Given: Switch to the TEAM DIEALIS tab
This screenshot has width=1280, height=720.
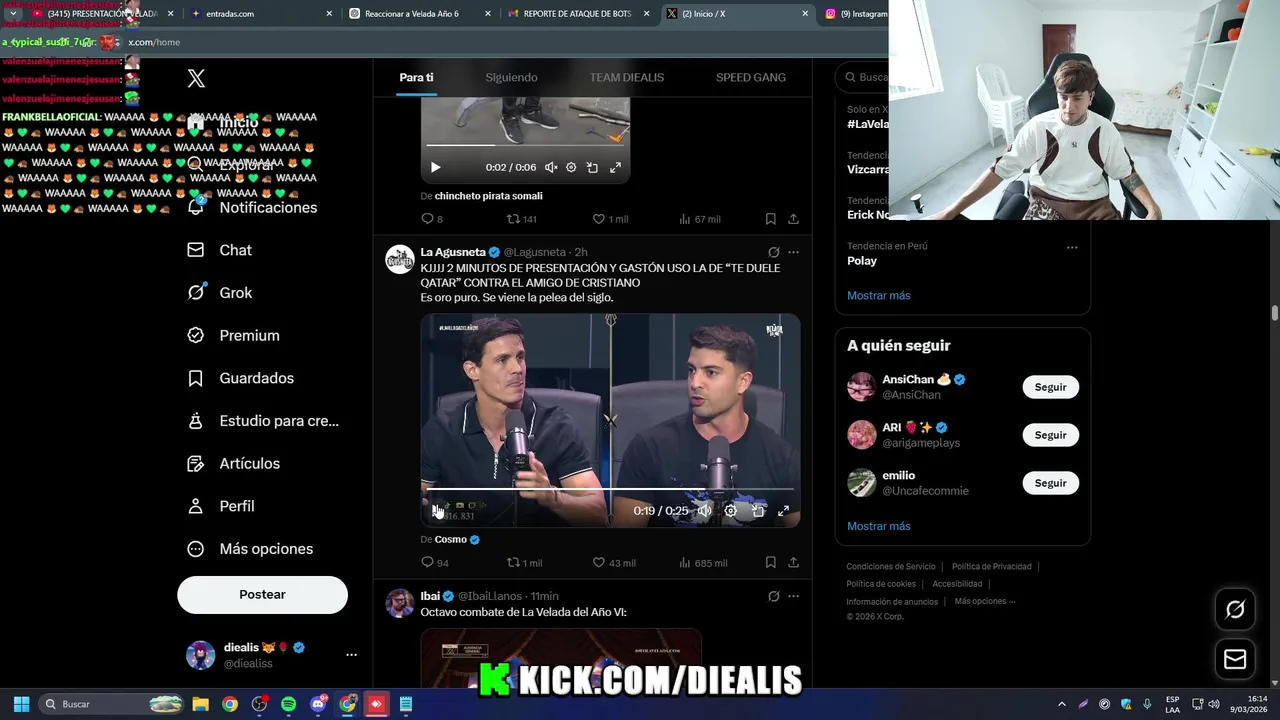Looking at the screenshot, I should [626, 77].
